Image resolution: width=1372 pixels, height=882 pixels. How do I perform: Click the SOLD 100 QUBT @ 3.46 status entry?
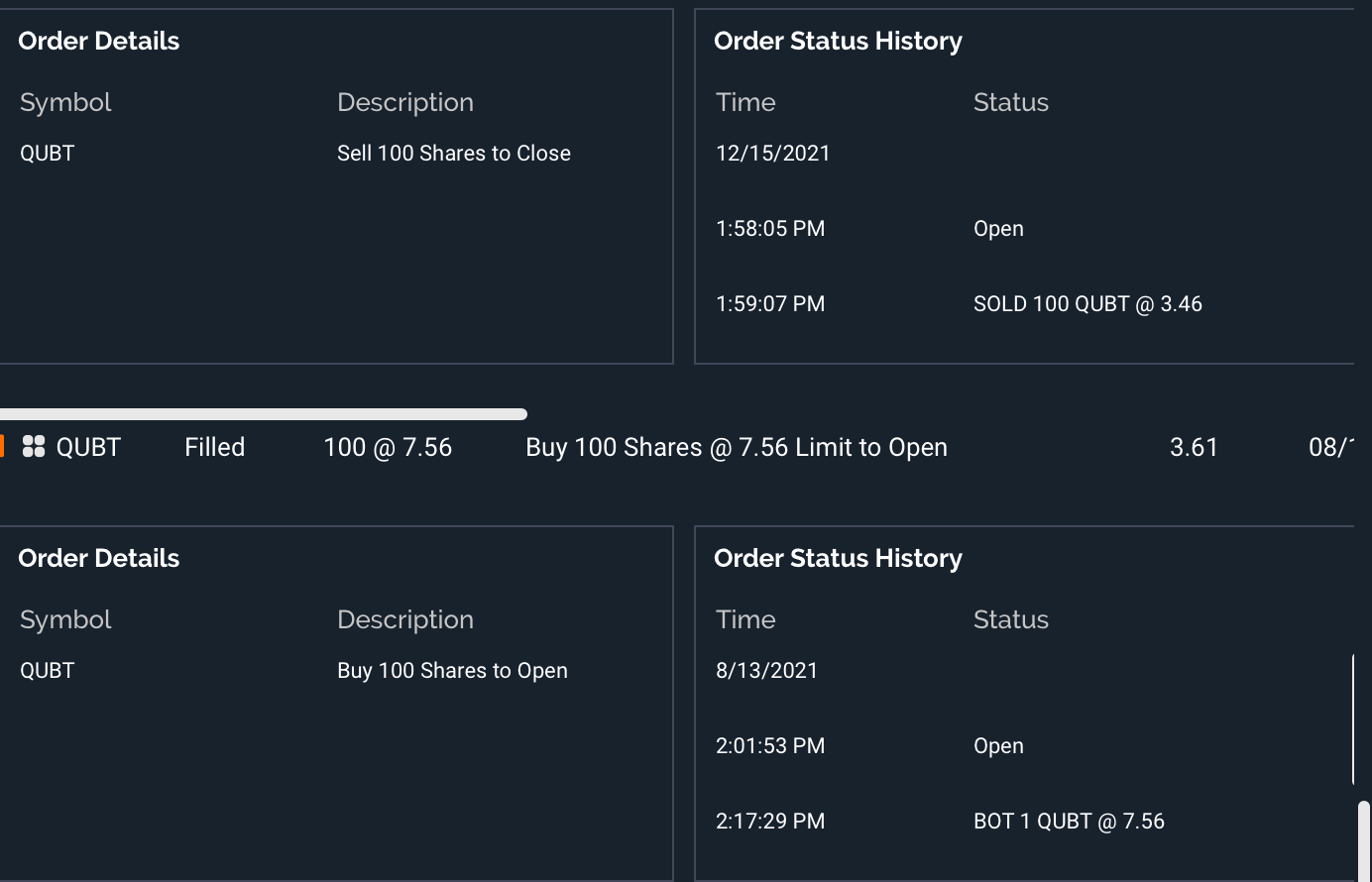click(1087, 304)
